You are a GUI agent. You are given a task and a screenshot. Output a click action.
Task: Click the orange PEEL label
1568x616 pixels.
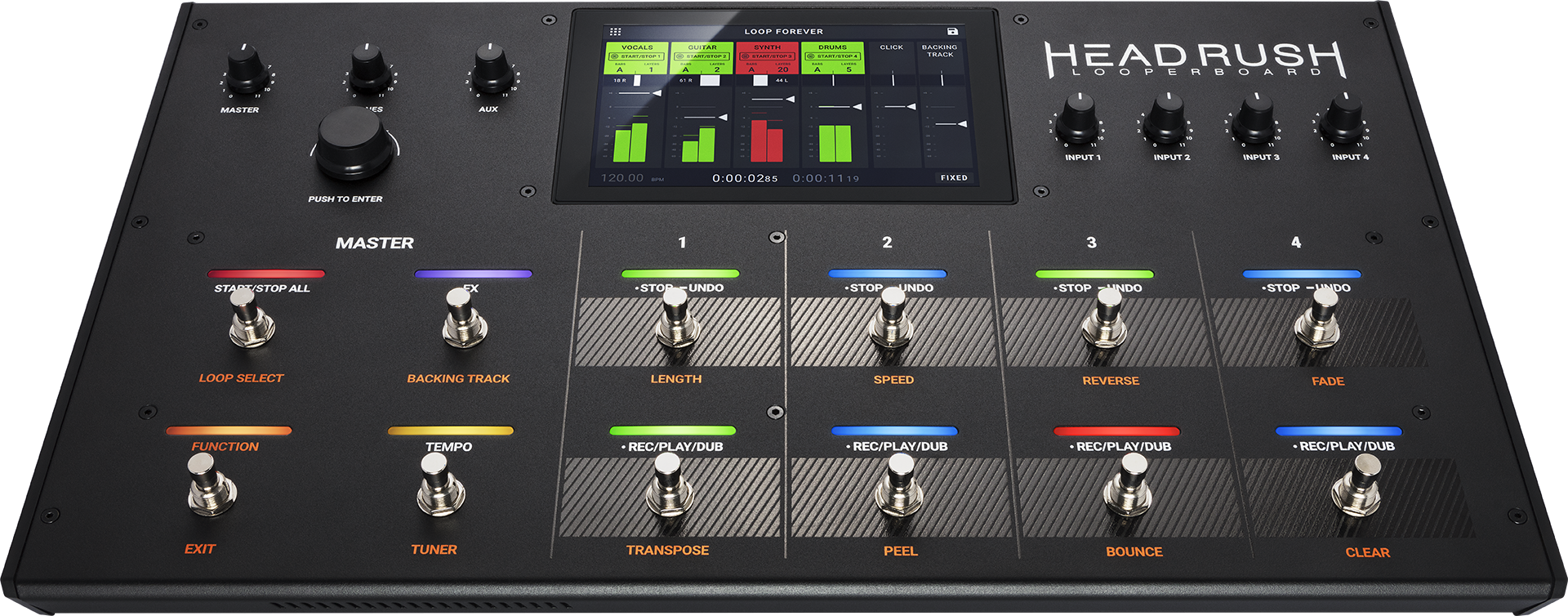(x=900, y=551)
